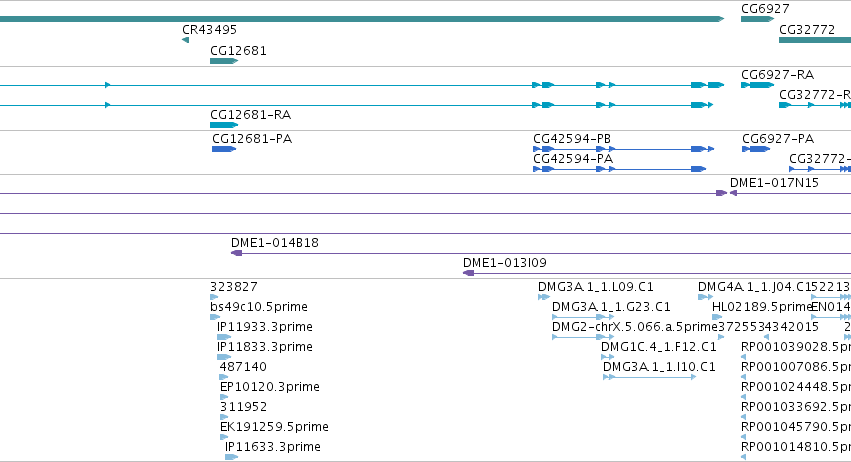The width and height of the screenshot is (851, 462).
Task: Click the DMG3A.1_1.L09.C1 EST feature
Action: point(544,297)
